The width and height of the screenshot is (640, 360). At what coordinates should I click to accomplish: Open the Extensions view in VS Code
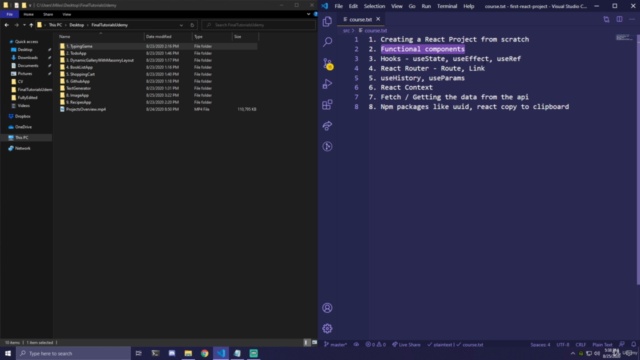(327, 105)
